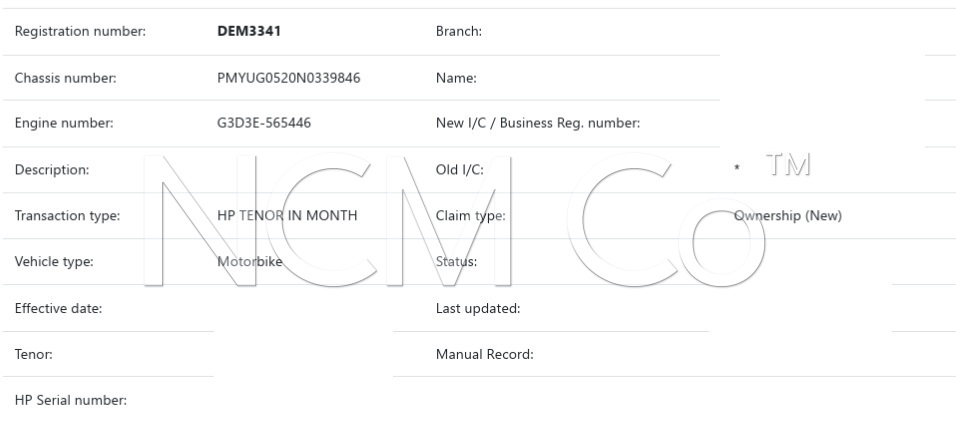Select the Tenor row label
Viewport: 956px width, 442px height.
pos(33,354)
